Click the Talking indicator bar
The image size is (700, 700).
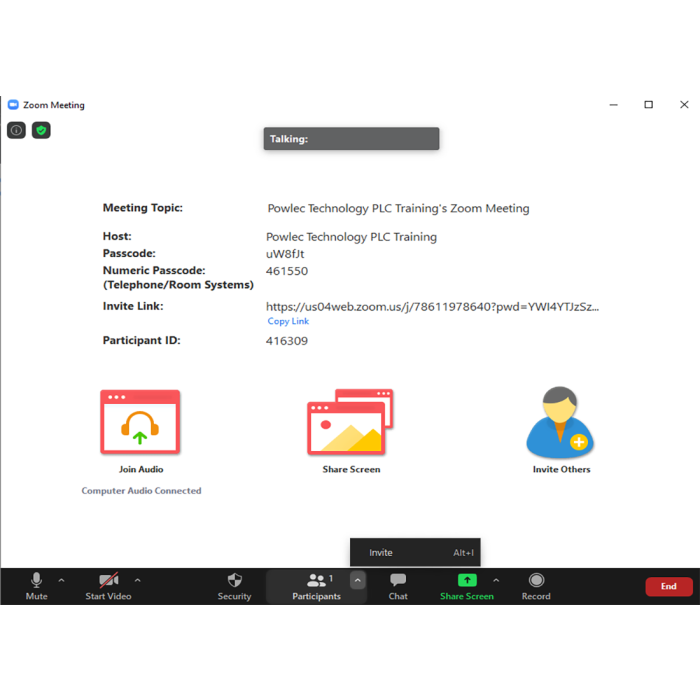pyautogui.click(x=351, y=139)
